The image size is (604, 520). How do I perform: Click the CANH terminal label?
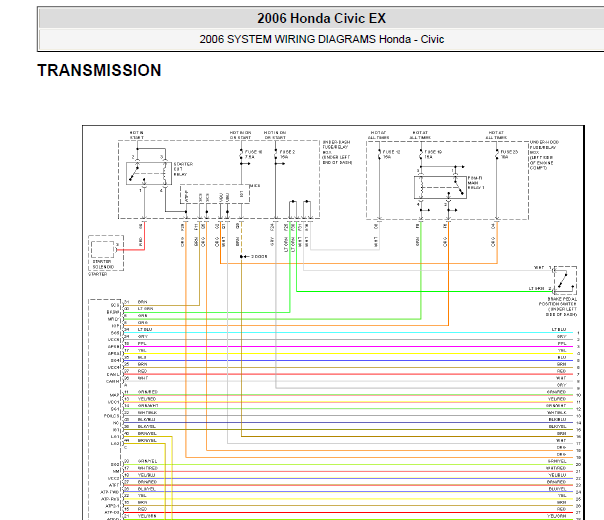tap(112, 381)
